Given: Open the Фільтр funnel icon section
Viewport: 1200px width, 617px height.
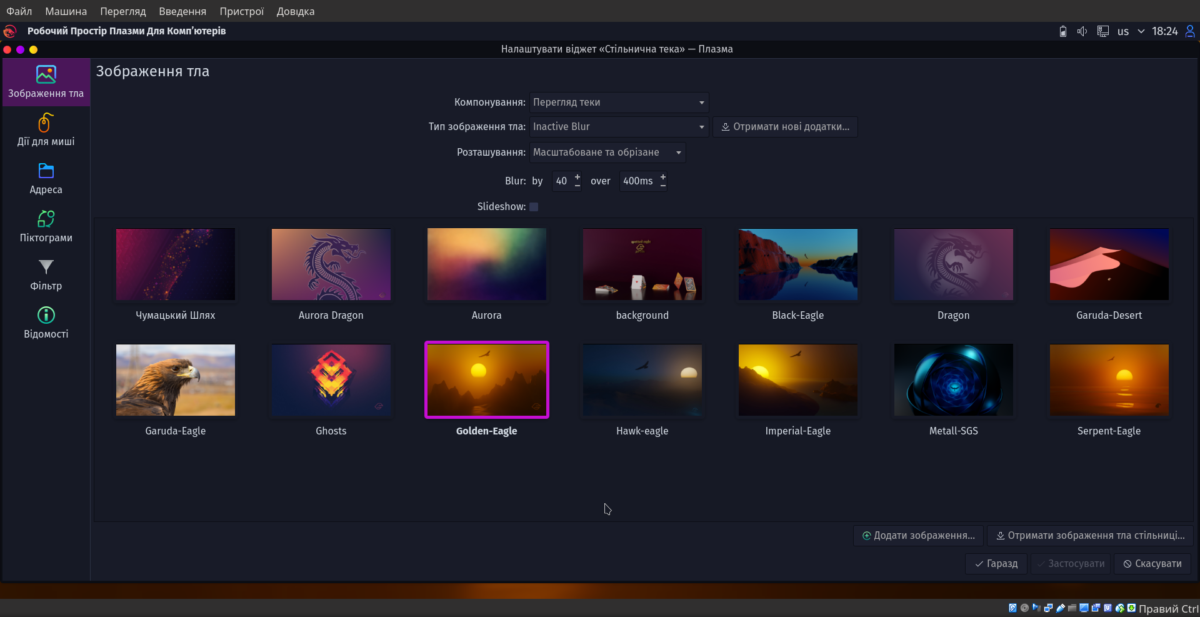Looking at the screenshot, I should (46, 274).
